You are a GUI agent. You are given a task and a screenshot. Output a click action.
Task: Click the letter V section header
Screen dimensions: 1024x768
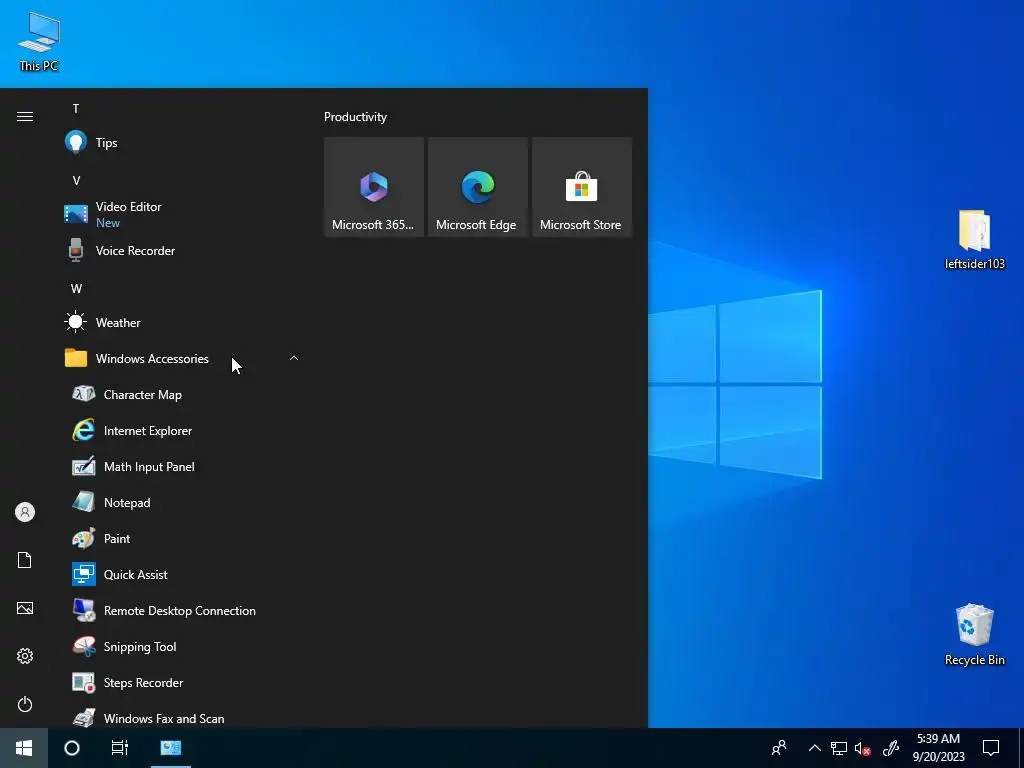76,181
